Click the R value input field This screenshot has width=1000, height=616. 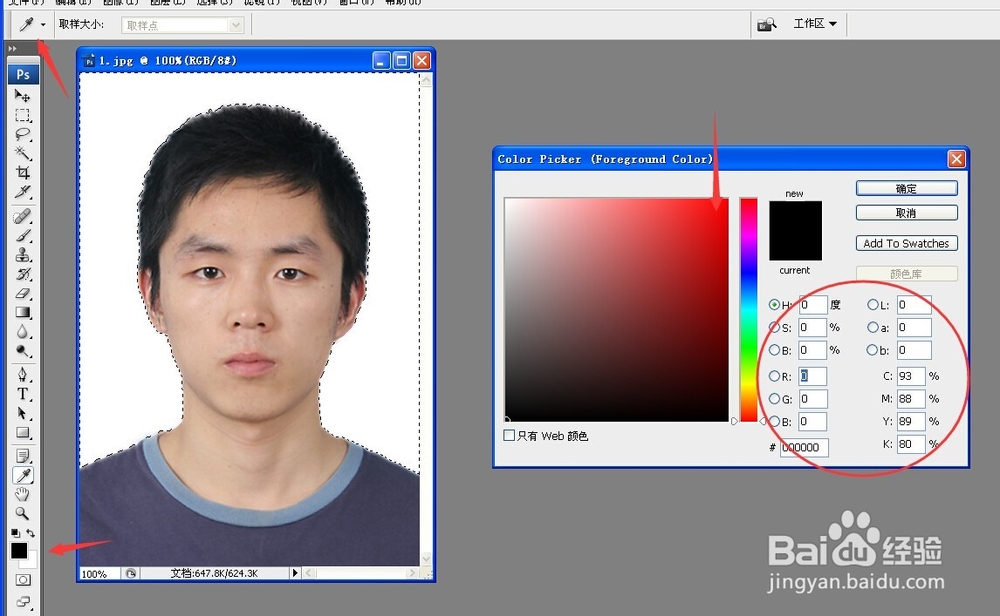point(812,376)
